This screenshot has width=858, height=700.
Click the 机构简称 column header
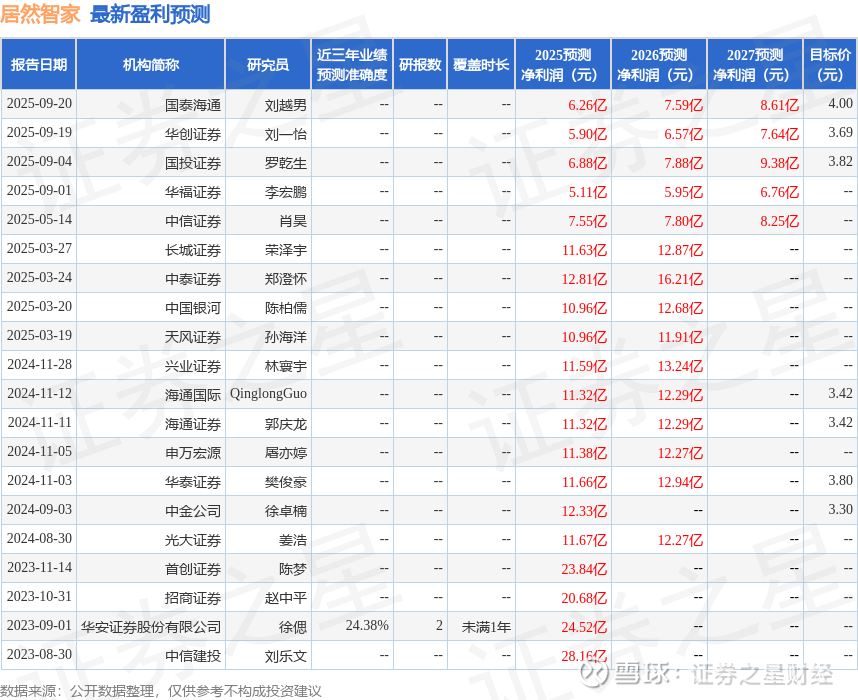[x=150, y=65]
